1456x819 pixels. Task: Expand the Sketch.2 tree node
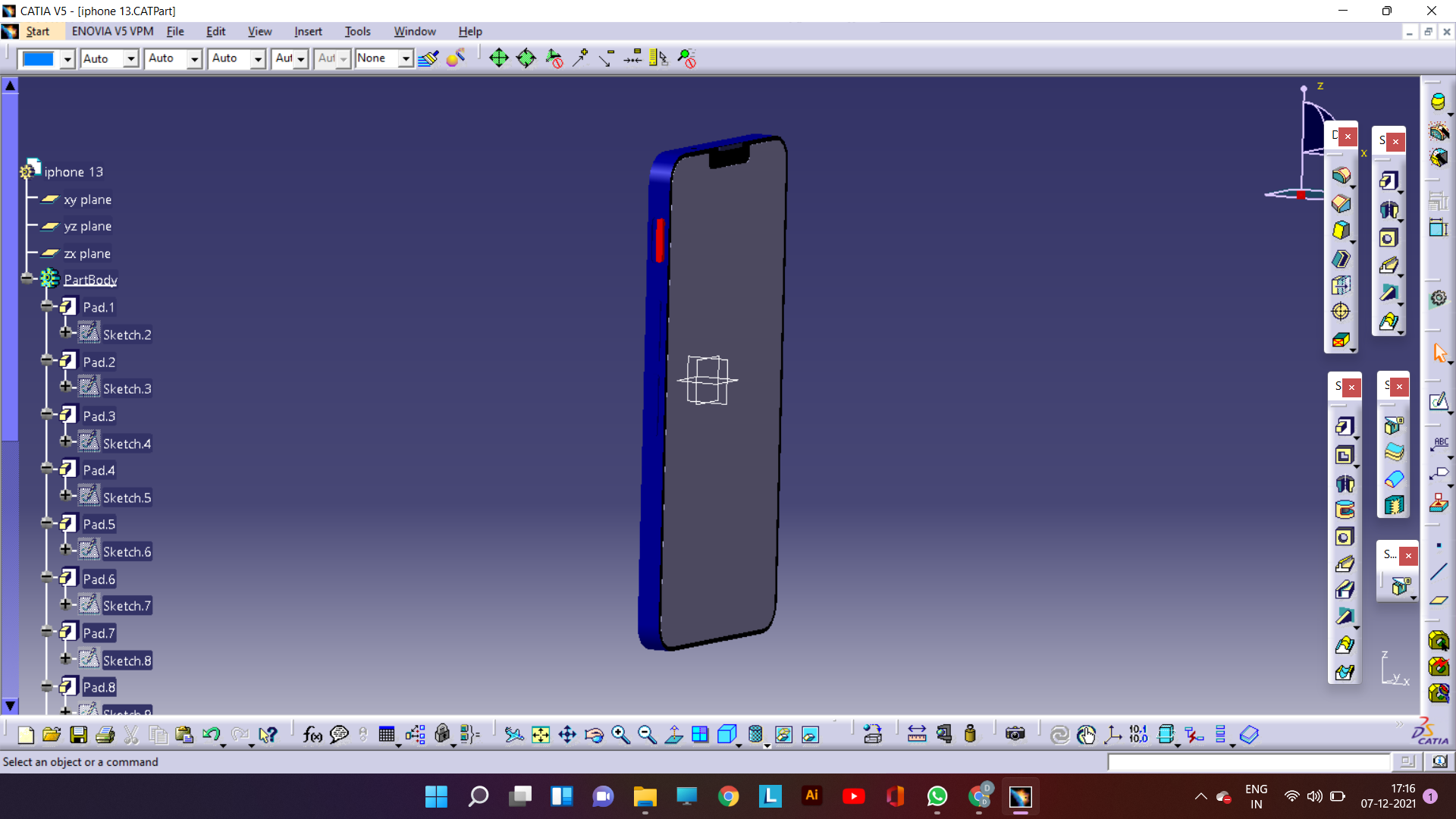click(x=66, y=333)
